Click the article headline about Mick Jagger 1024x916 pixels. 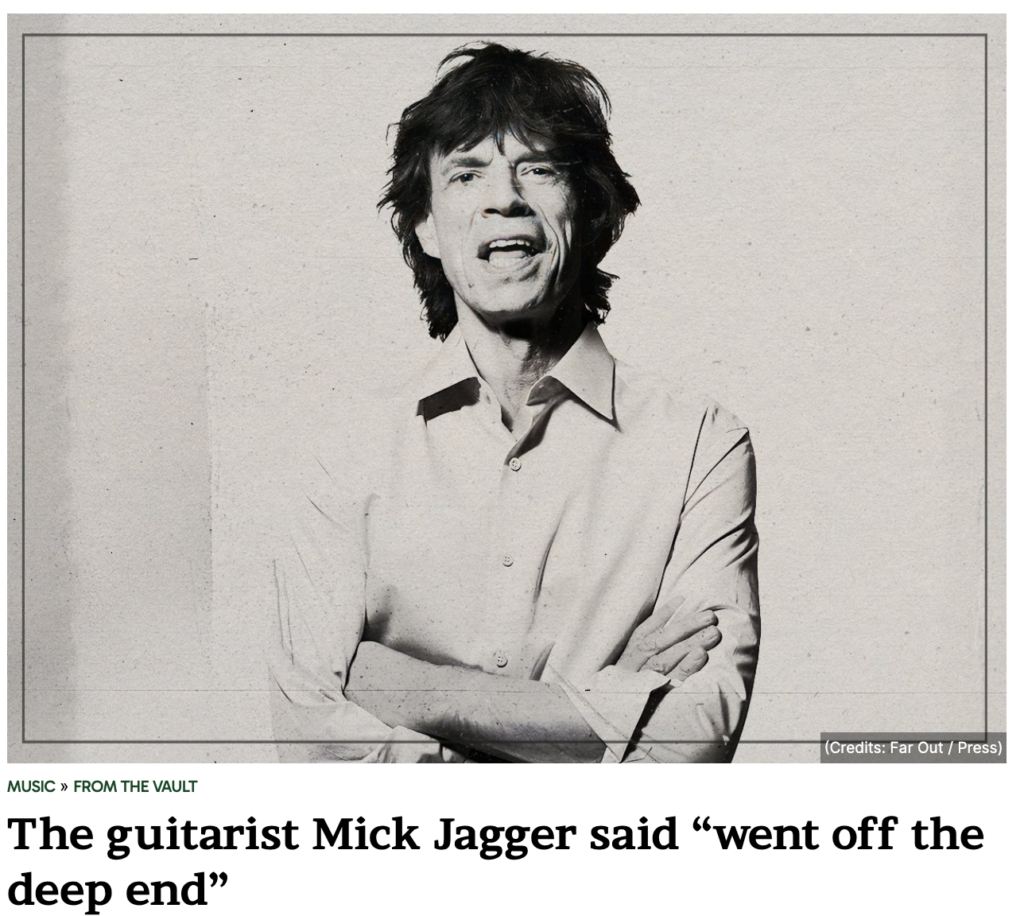click(x=495, y=861)
